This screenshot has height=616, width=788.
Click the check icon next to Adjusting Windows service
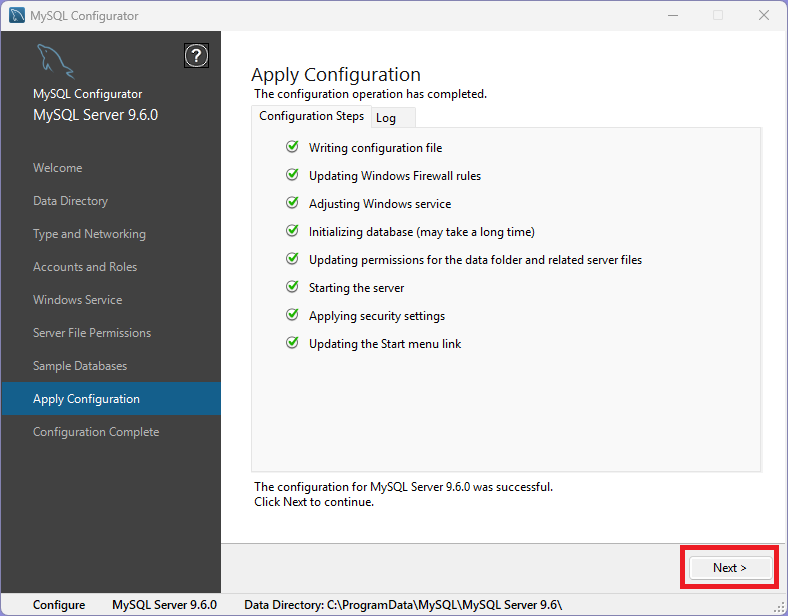(x=292, y=203)
